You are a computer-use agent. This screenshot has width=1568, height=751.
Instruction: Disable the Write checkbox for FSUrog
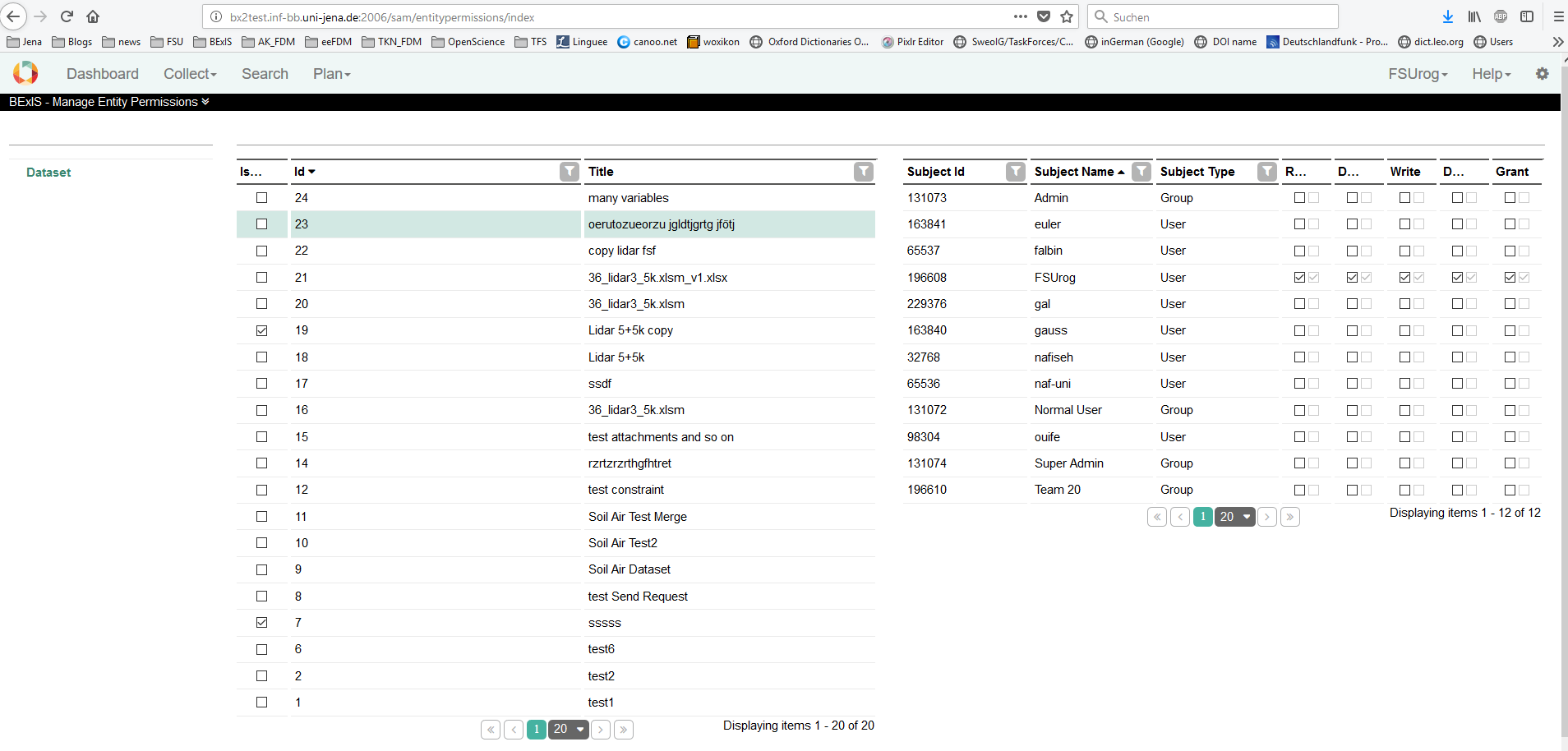[x=1404, y=278]
